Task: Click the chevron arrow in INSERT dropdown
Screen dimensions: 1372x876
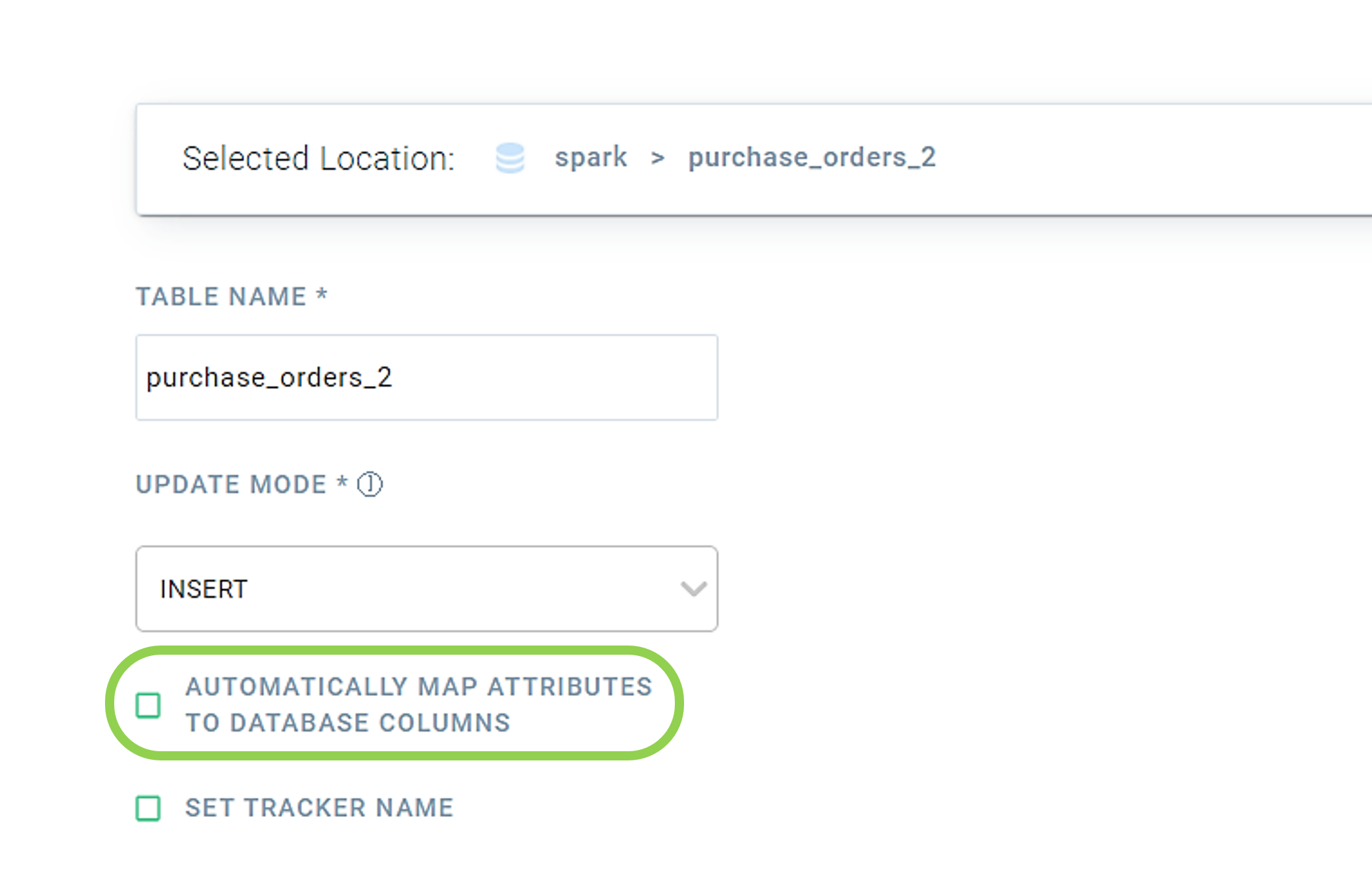Action: coord(693,588)
